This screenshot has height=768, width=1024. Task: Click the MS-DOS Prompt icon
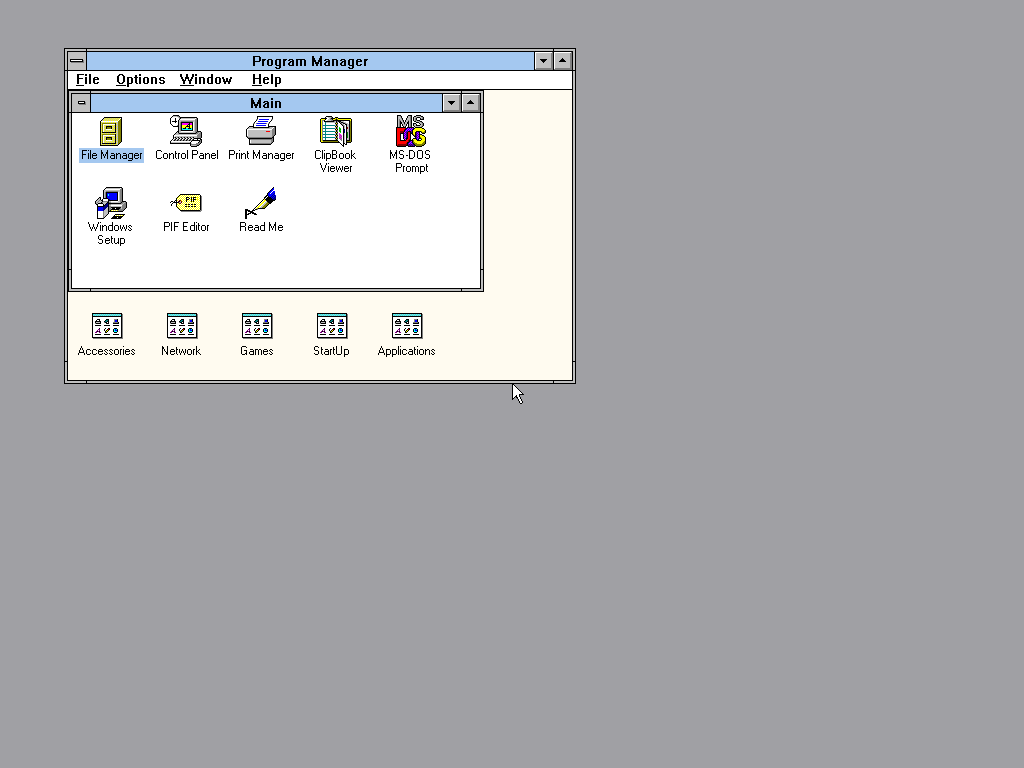point(410,132)
